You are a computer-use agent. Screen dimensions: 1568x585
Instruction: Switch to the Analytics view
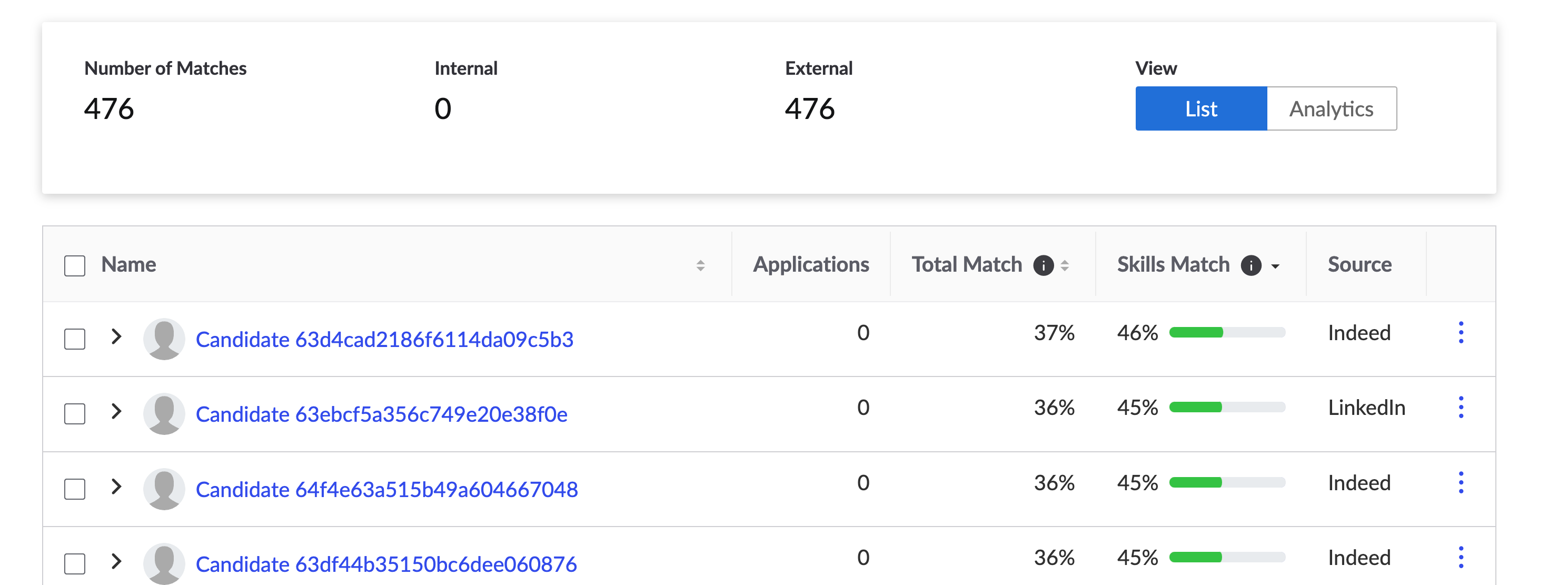point(1331,109)
